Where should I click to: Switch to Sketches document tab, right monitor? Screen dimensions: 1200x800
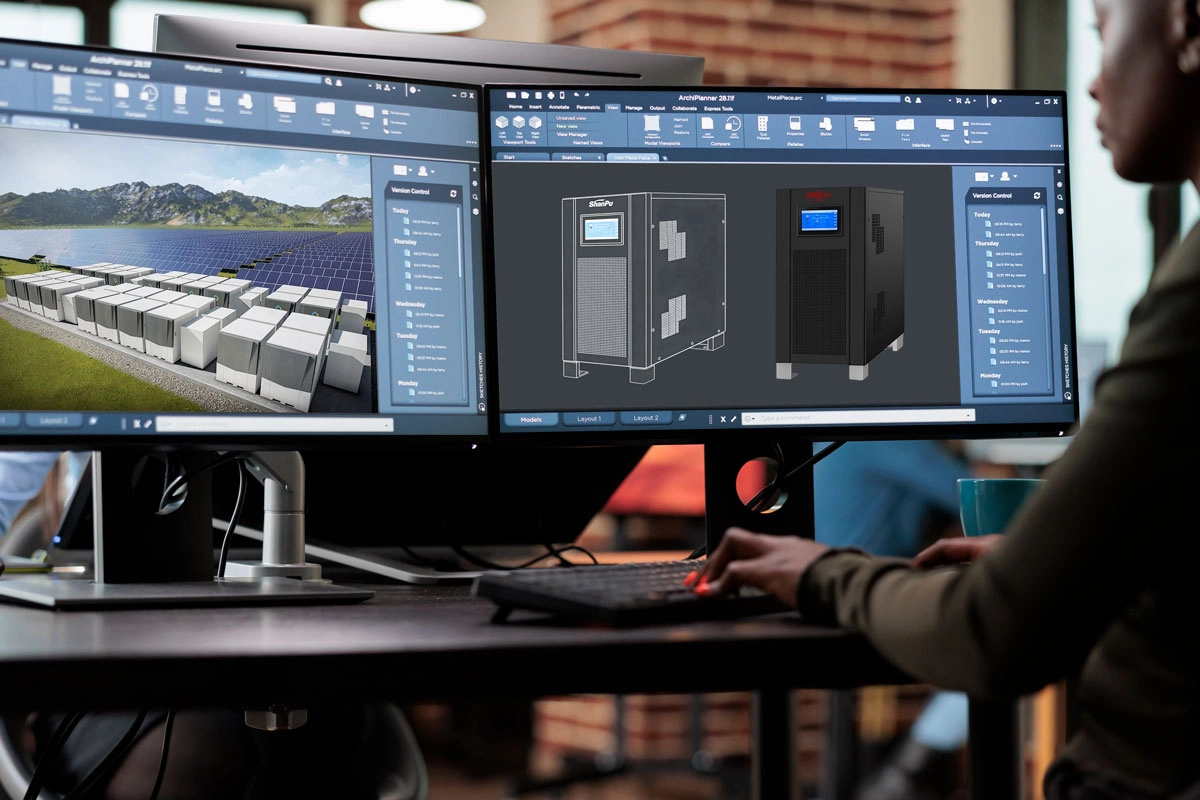(x=578, y=157)
